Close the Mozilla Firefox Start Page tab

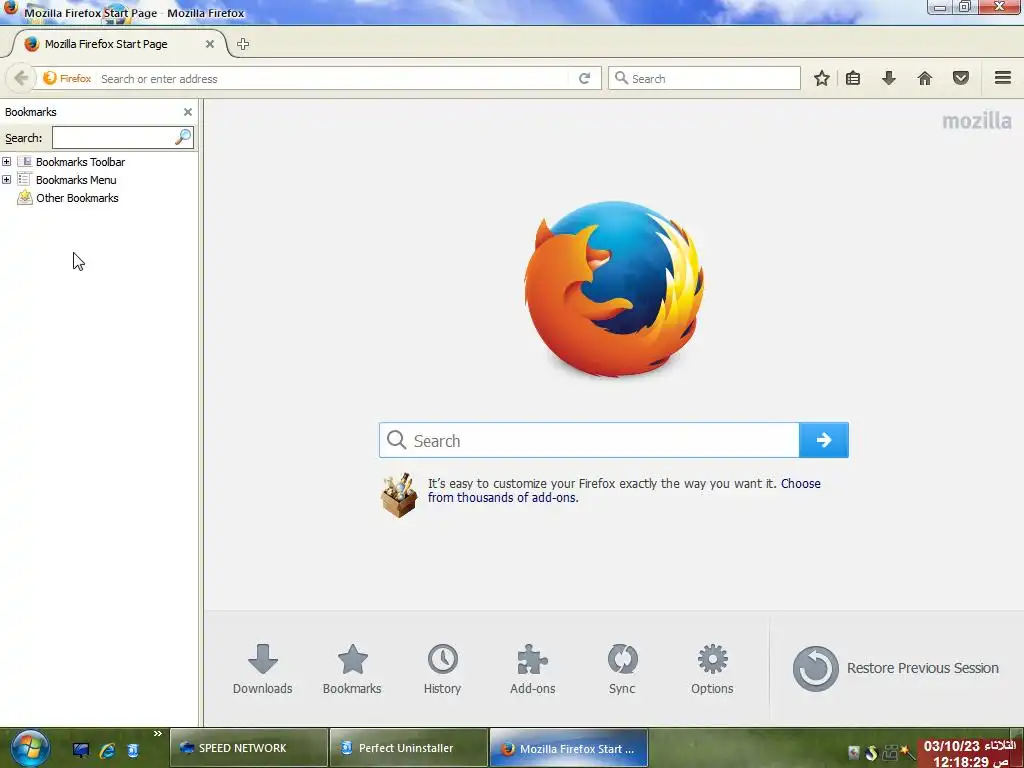210,44
